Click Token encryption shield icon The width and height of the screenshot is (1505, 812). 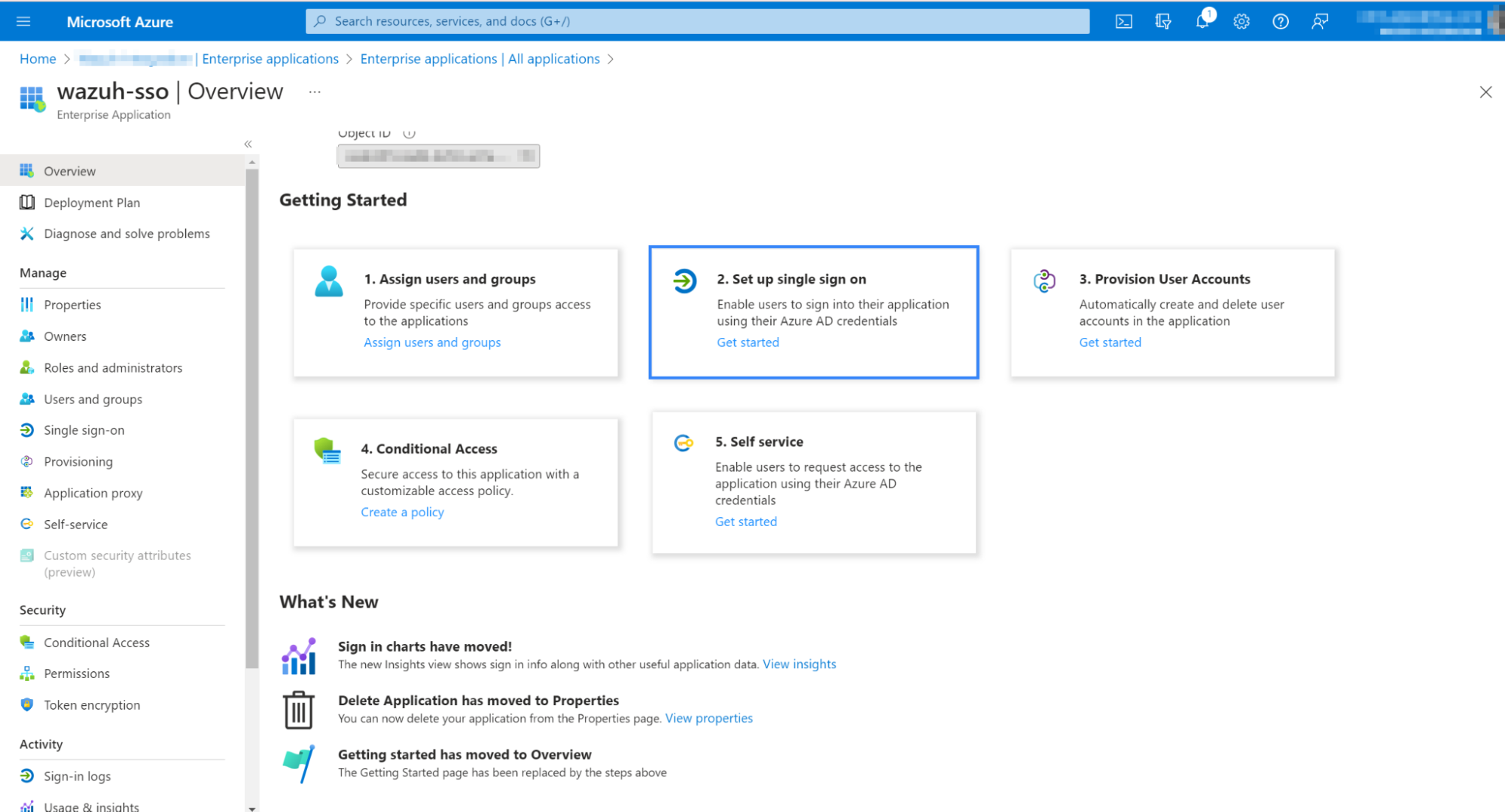(x=27, y=705)
